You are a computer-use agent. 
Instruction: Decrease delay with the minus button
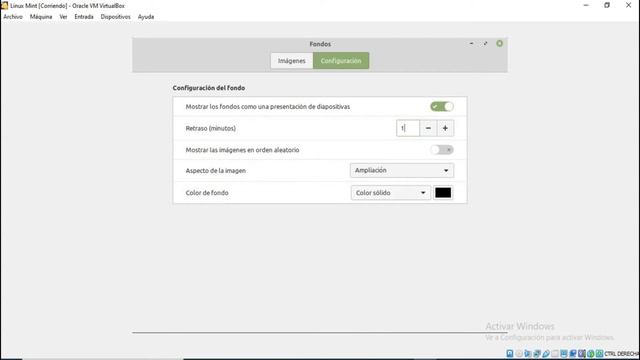(x=428, y=128)
